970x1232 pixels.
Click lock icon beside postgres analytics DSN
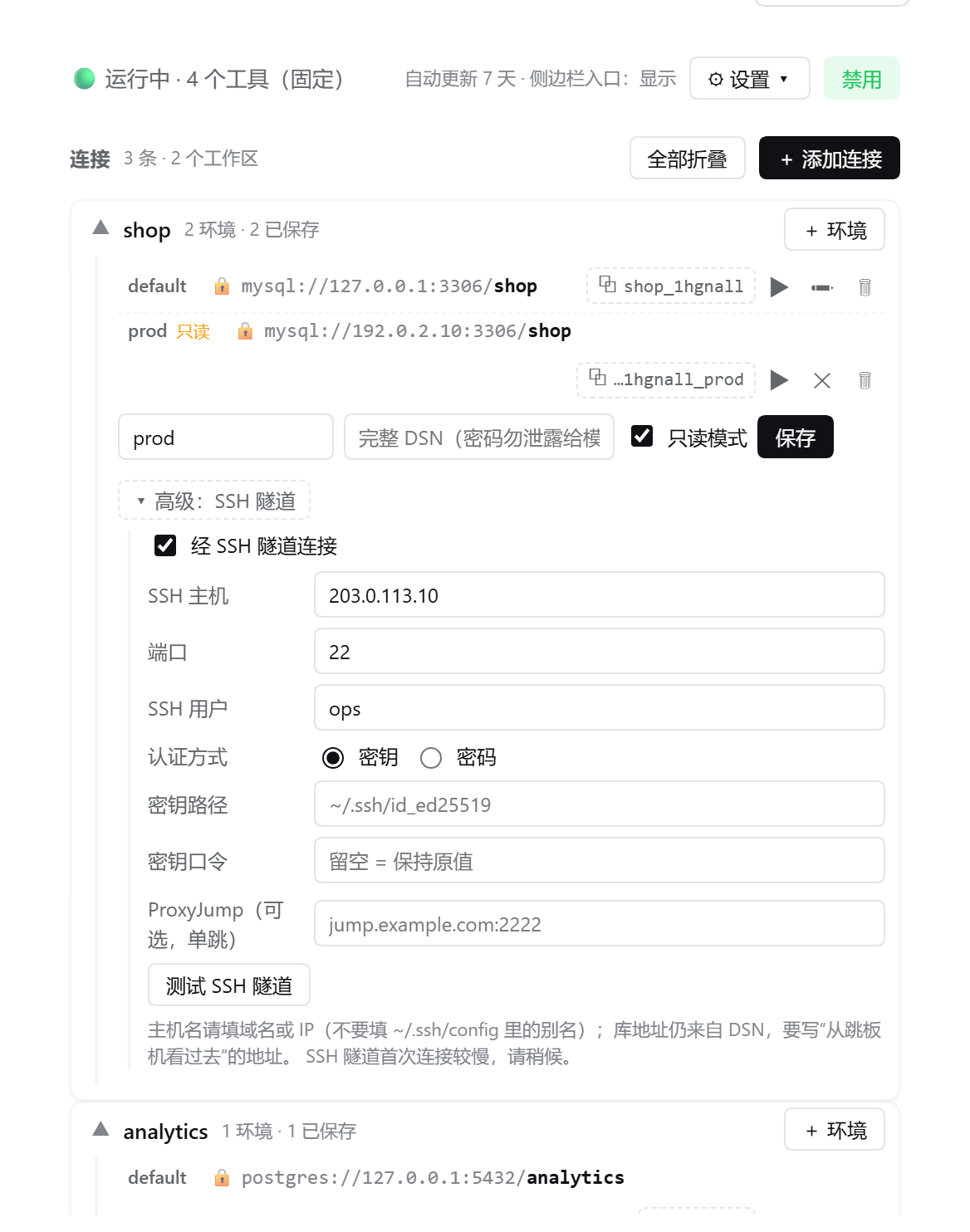(x=222, y=1178)
